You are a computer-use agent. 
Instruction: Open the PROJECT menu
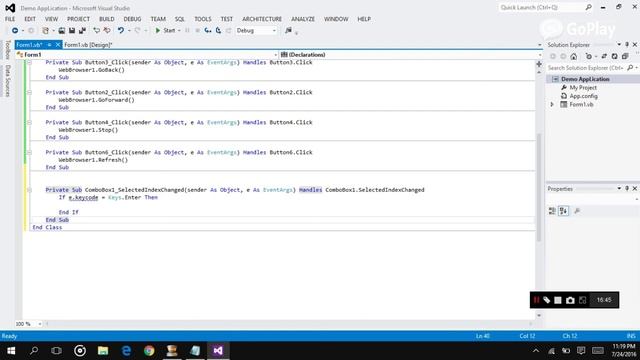pyautogui.click(x=78, y=19)
